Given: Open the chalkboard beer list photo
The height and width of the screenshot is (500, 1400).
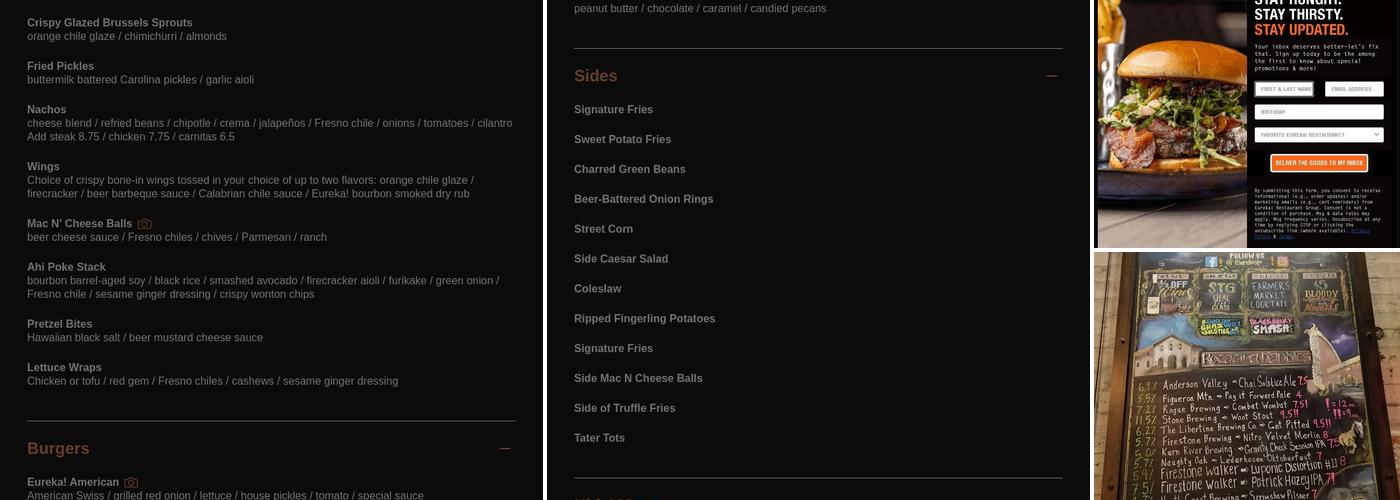Looking at the screenshot, I should [x=1246, y=376].
